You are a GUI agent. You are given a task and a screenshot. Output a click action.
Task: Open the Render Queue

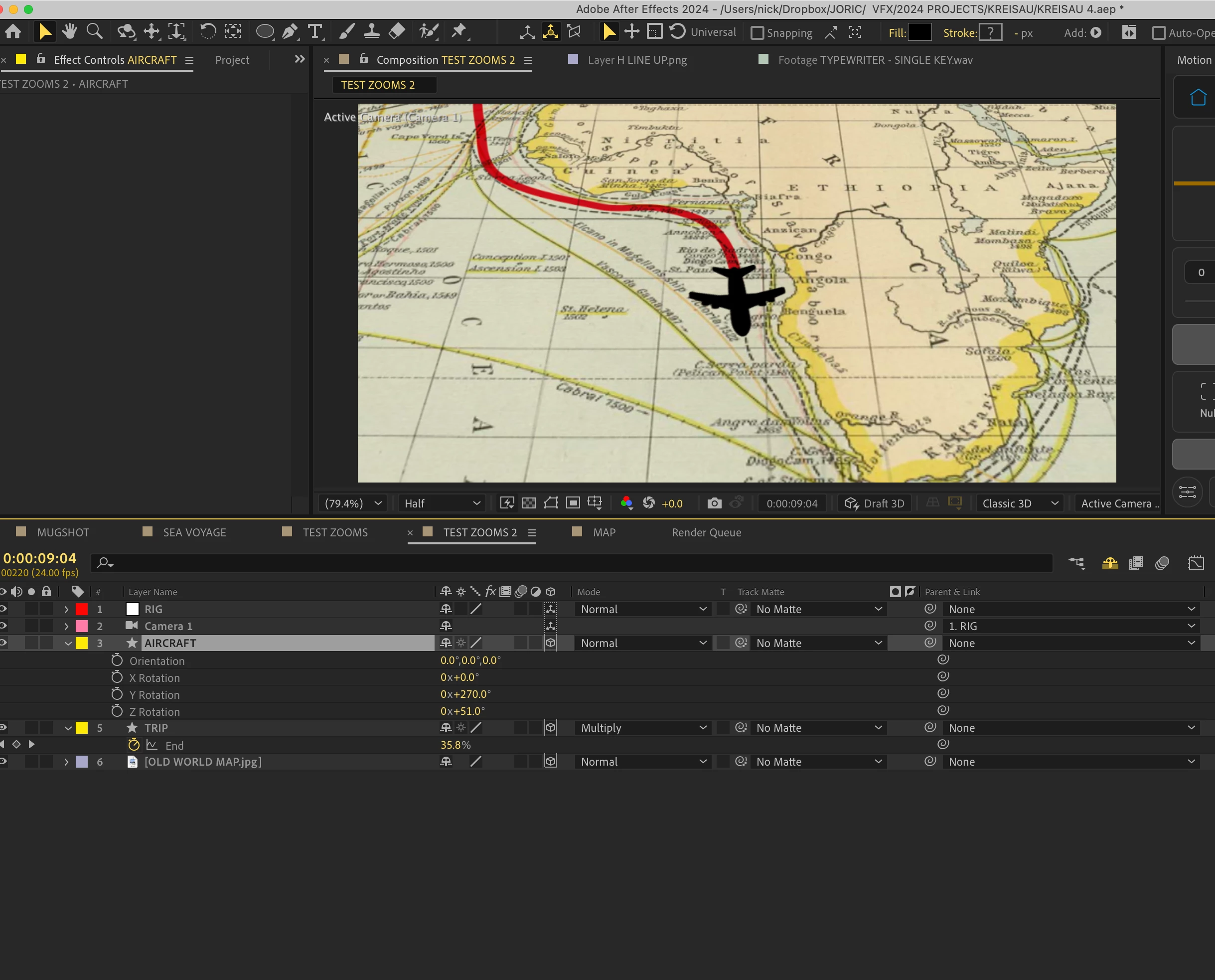[706, 532]
